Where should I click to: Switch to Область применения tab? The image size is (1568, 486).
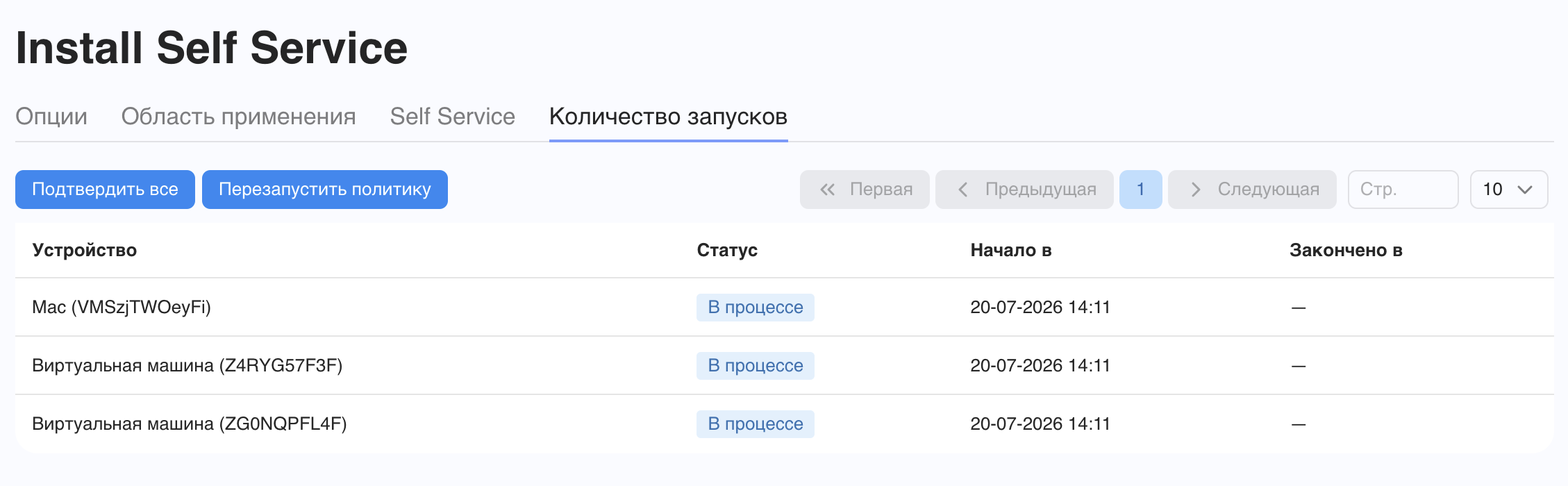pyautogui.click(x=238, y=117)
